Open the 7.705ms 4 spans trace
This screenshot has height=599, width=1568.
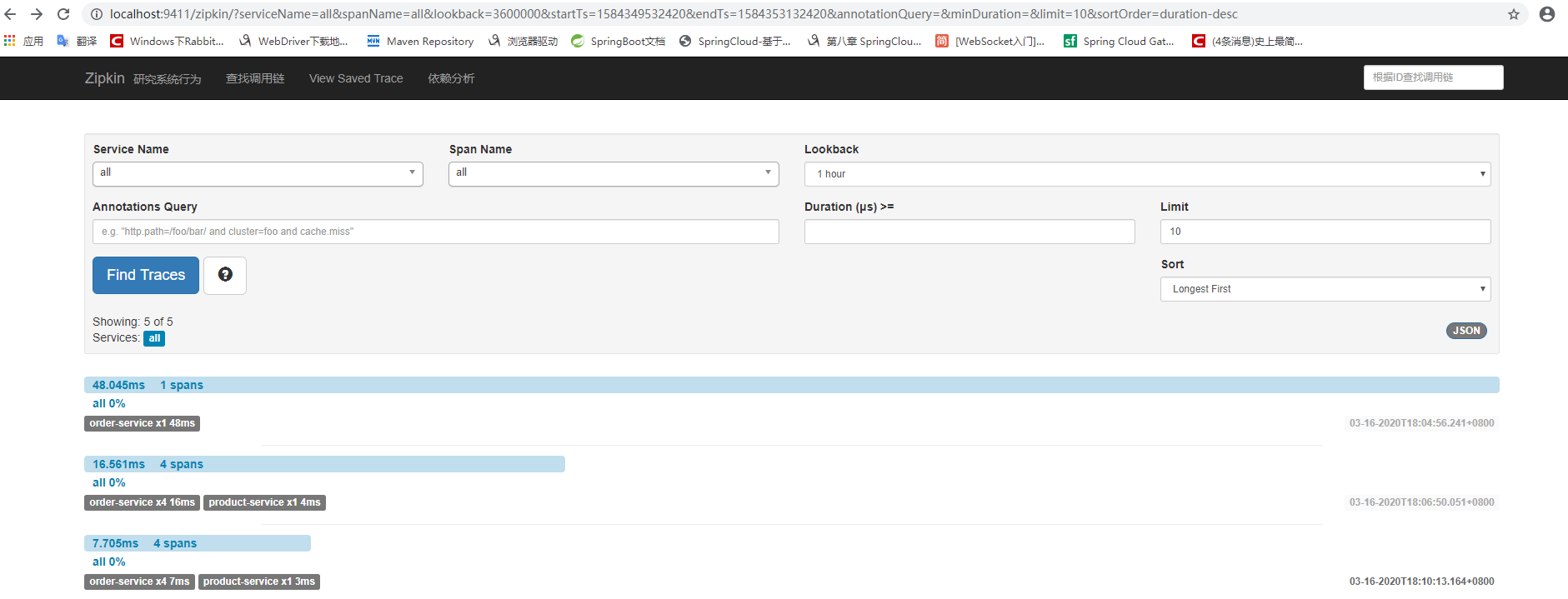pos(198,543)
